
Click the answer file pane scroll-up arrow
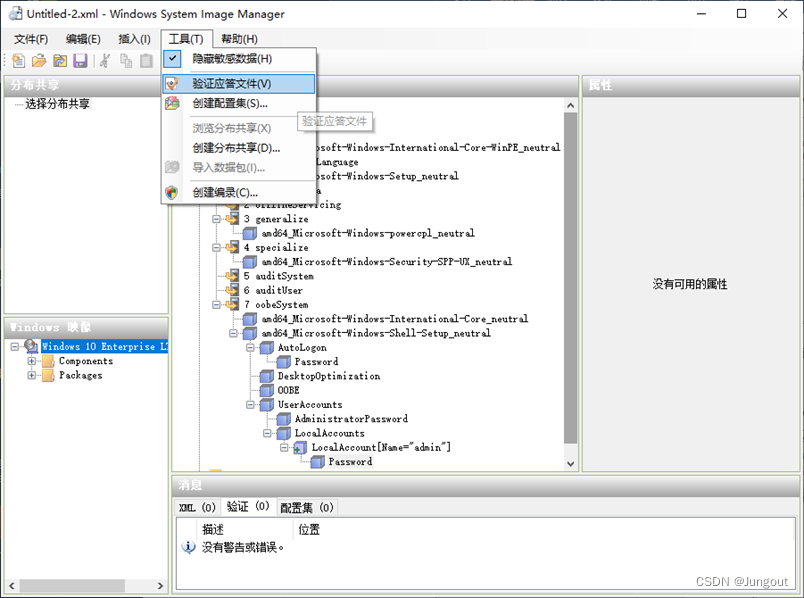tap(570, 105)
